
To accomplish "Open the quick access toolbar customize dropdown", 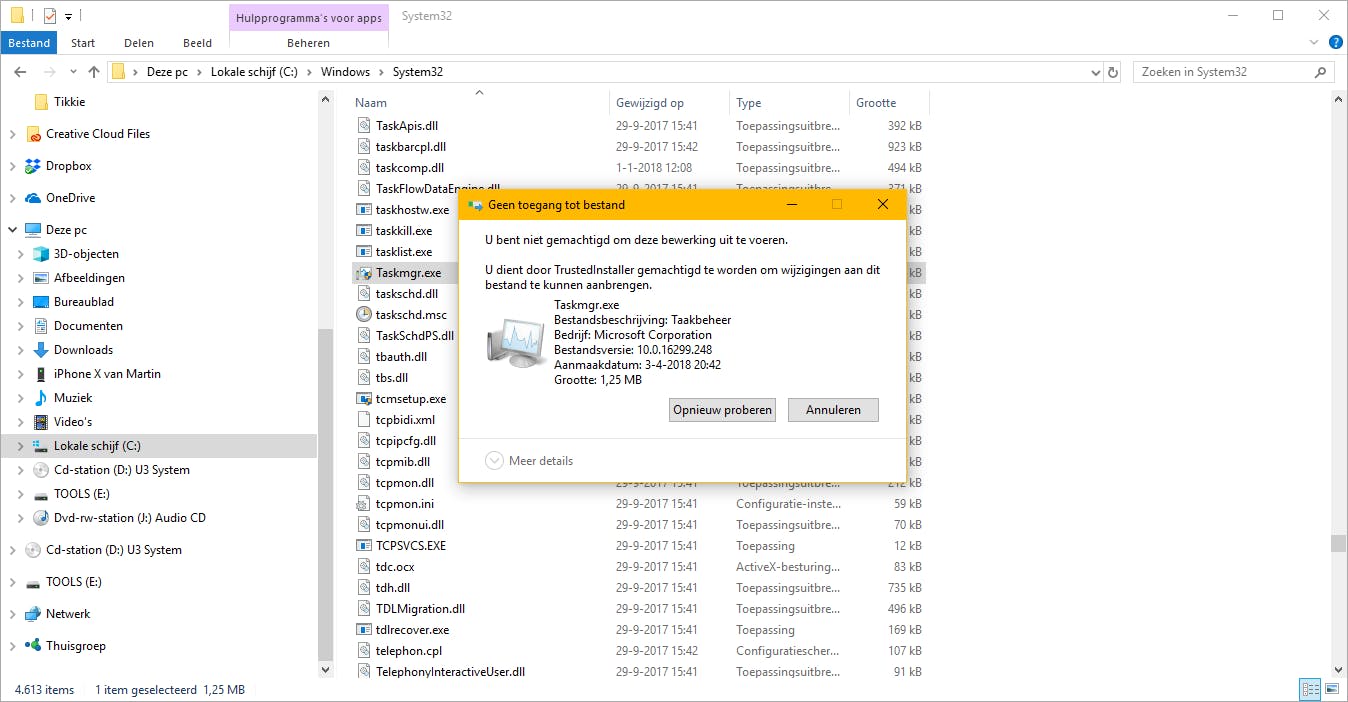I will click(68, 16).
